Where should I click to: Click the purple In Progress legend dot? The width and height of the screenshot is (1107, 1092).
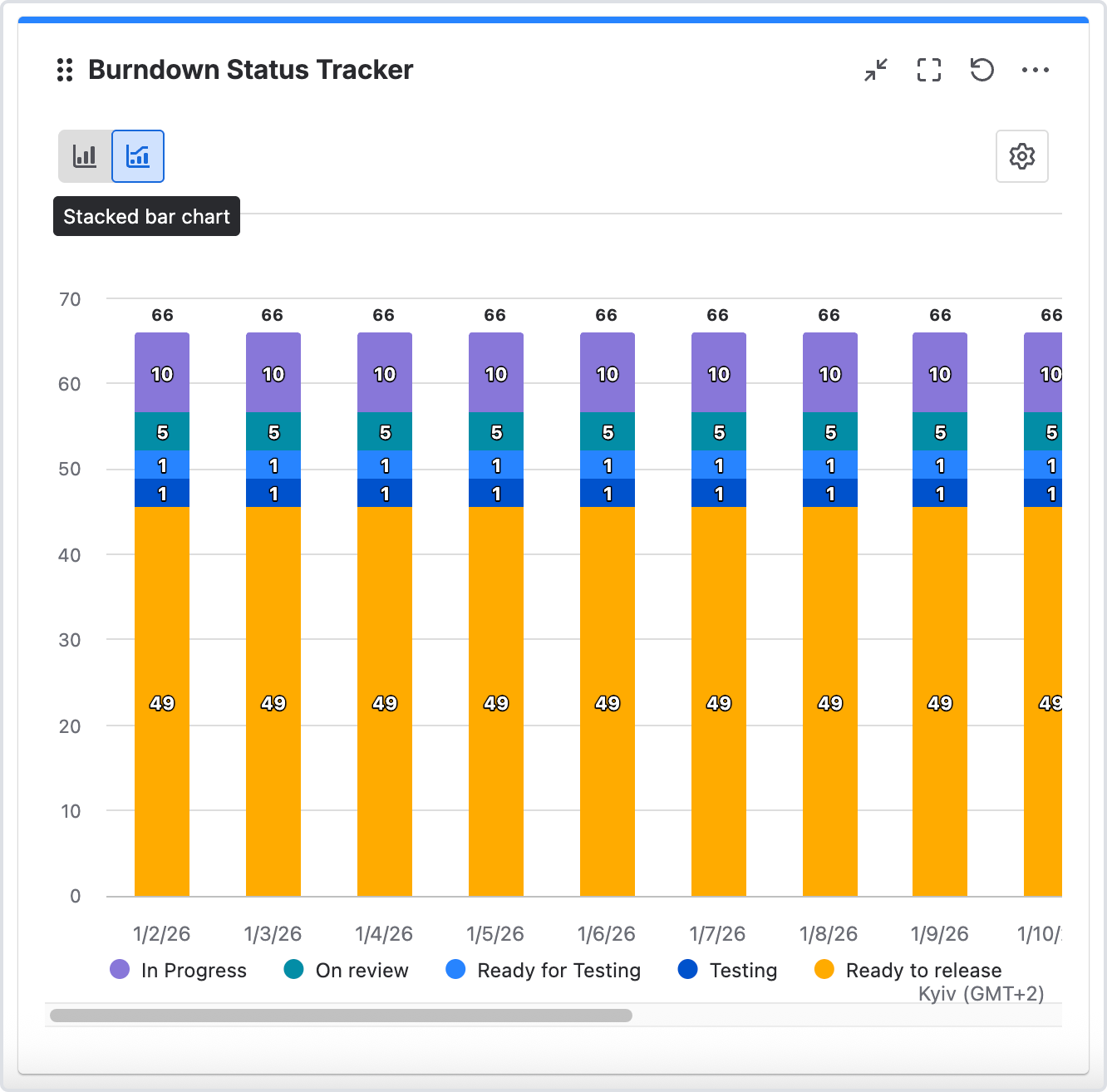120,970
